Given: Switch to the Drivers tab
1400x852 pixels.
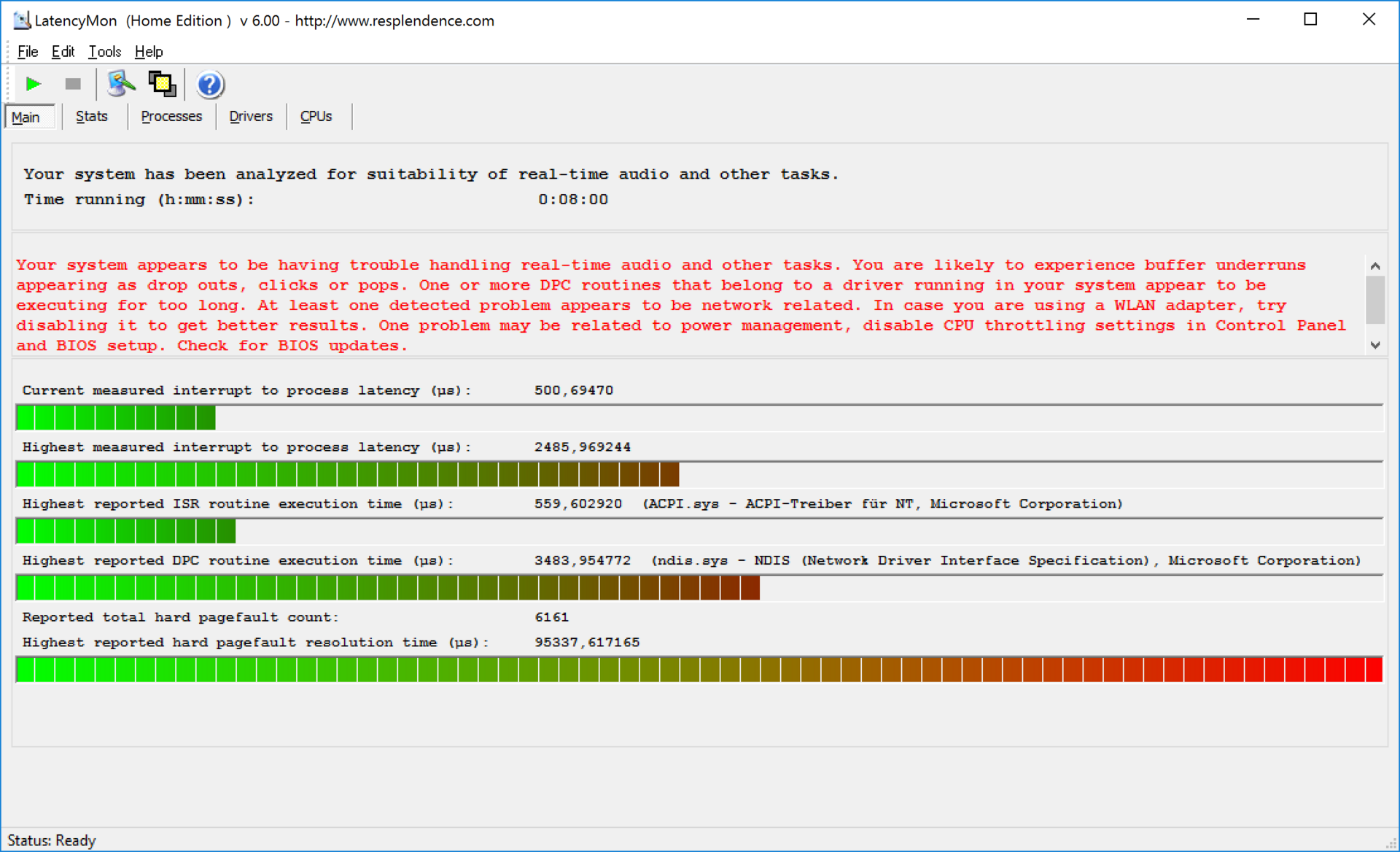Looking at the screenshot, I should pyautogui.click(x=251, y=116).
